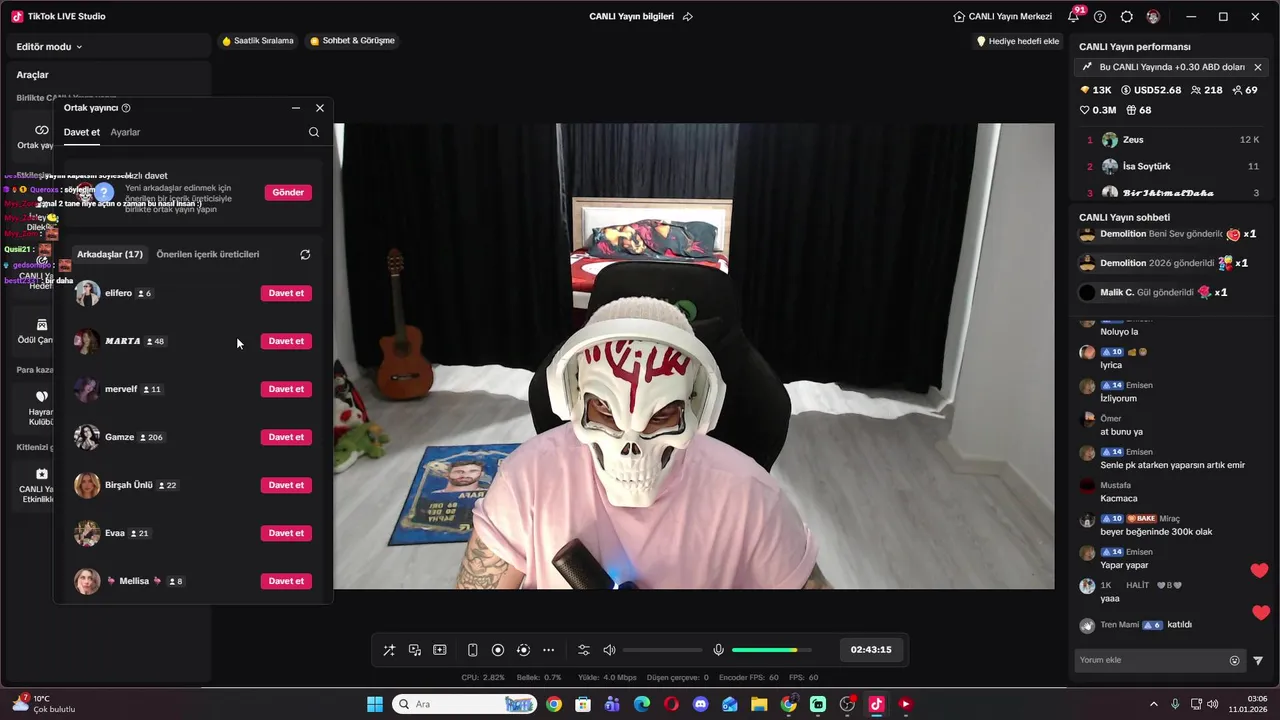Invite mervelf with Davet et
1280x720 pixels.
pyautogui.click(x=286, y=389)
